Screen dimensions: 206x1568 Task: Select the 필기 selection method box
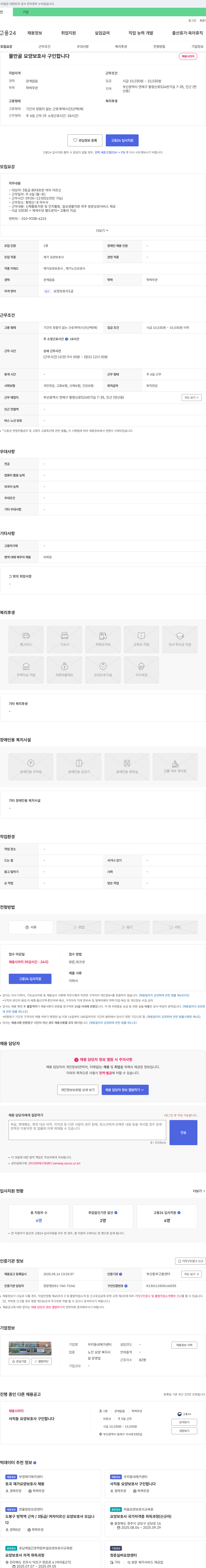(x=127, y=927)
